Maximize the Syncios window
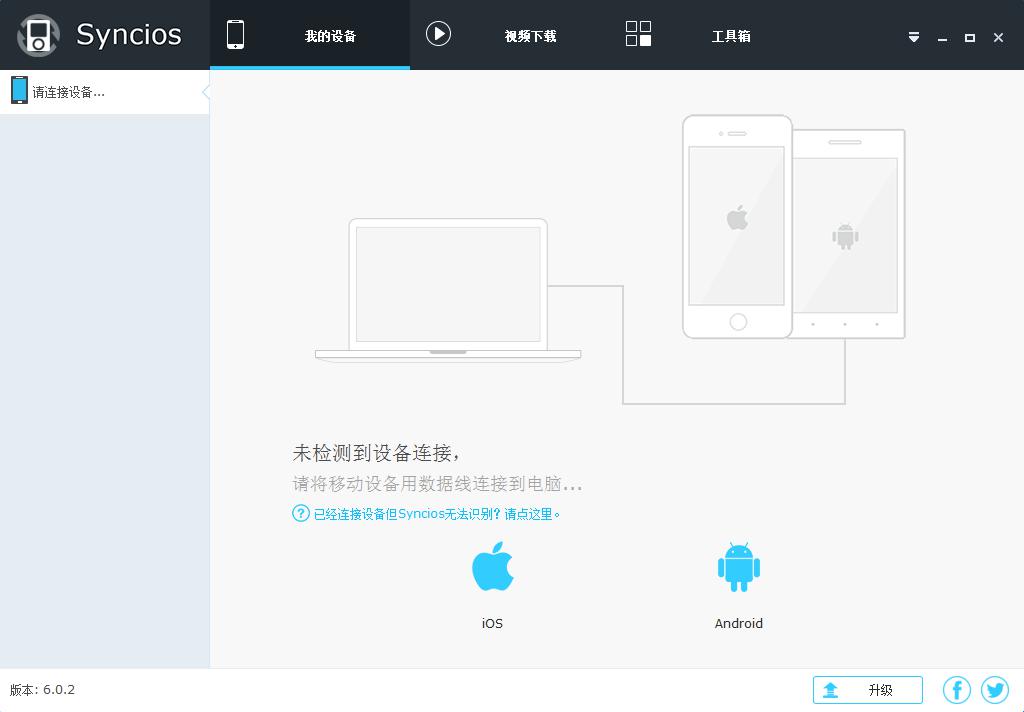The height and width of the screenshot is (712, 1024). 969,37
